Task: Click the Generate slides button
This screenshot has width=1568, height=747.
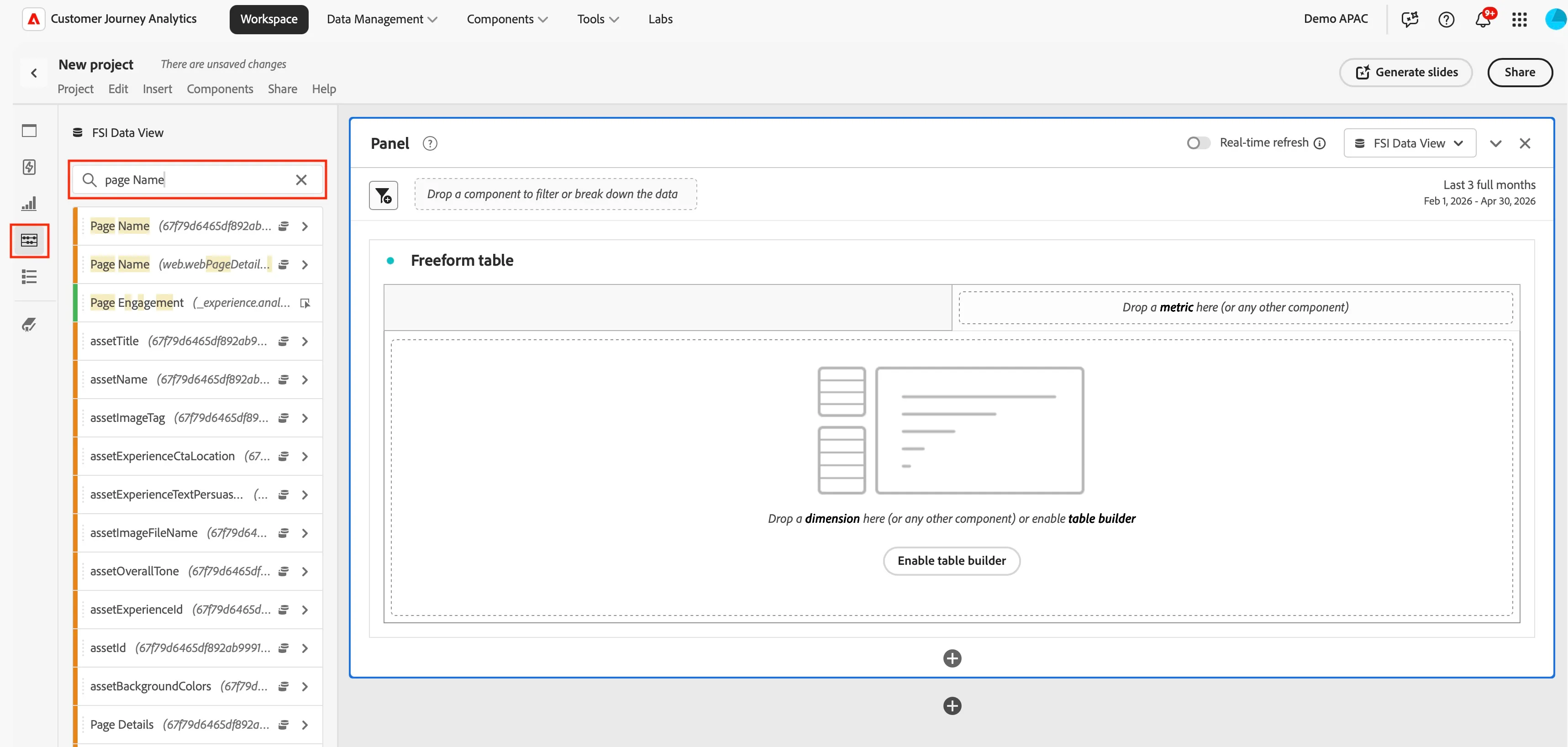Action: point(1405,73)
